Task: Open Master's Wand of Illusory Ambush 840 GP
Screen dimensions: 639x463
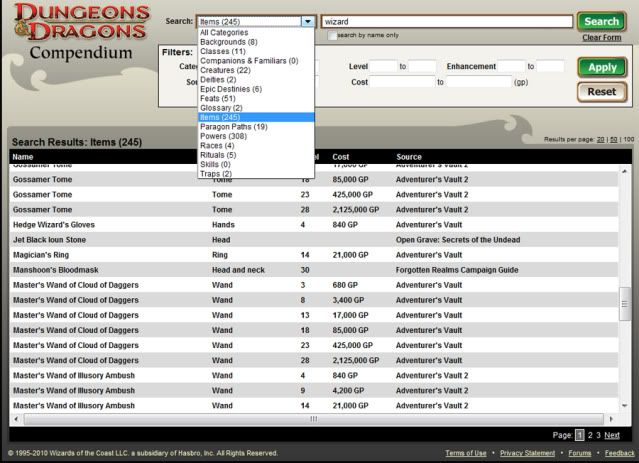Action: [x=74, y=375]
